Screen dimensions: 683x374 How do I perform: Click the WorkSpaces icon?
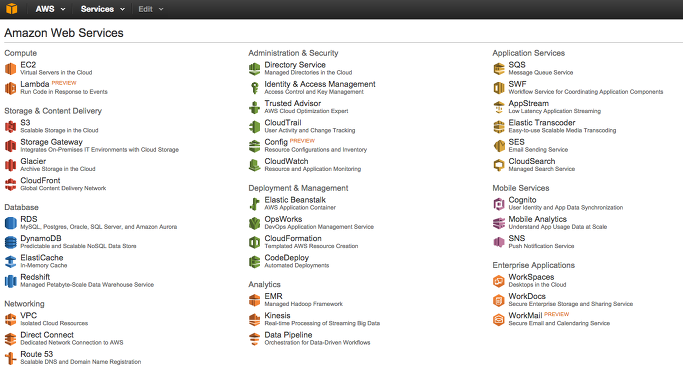(499, 281)
